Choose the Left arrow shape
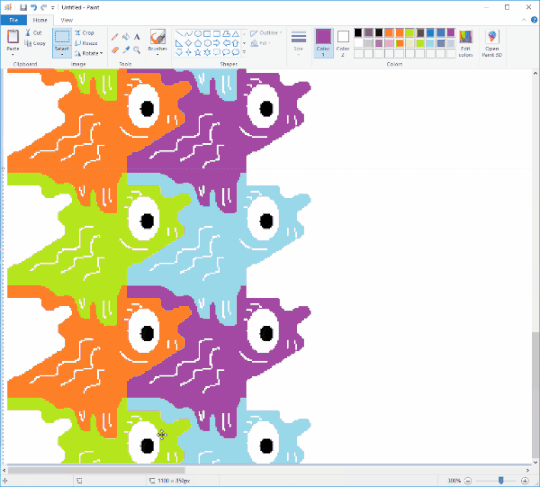The height and width of the screenshot is (487, 540). click(226, 43)
